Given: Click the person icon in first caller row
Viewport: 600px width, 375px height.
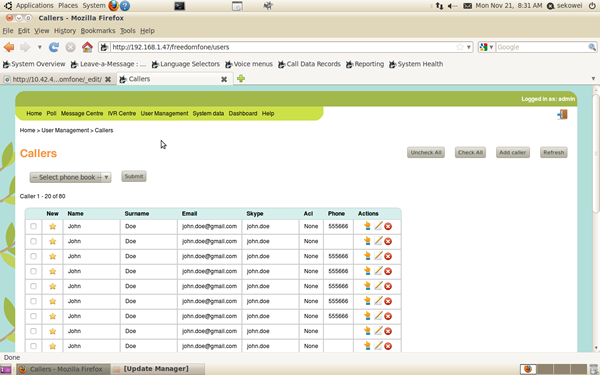Looking at the screenshot, I should pos(367,226).
